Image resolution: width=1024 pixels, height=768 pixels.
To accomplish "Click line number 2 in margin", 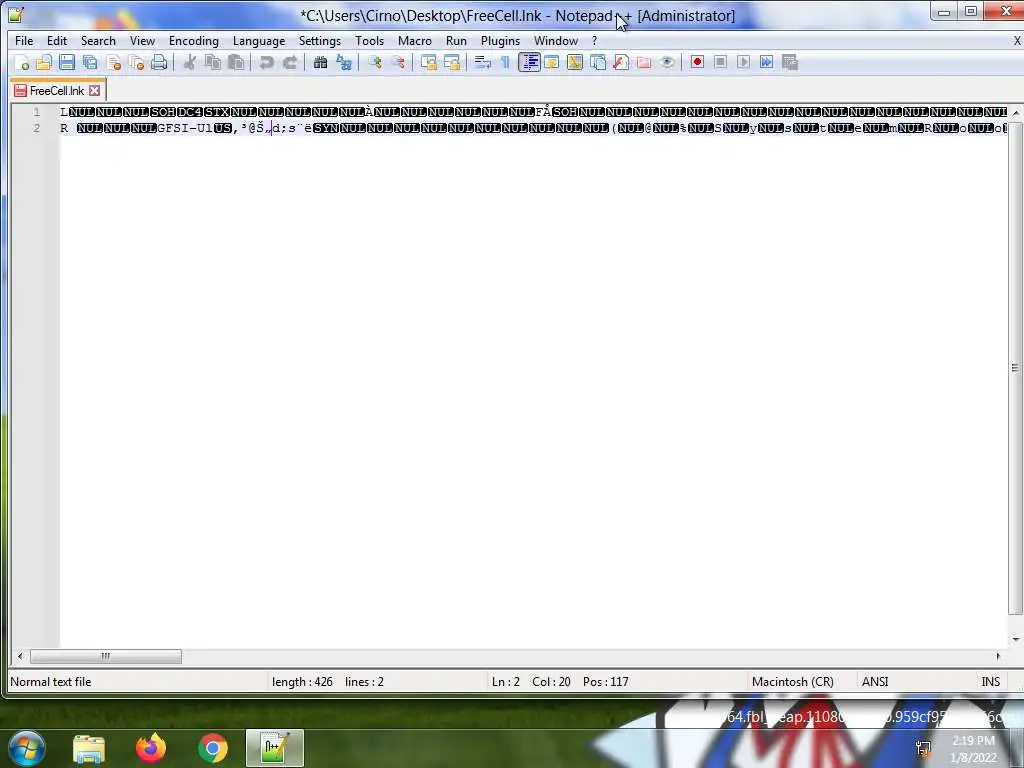I will point(37,128).
